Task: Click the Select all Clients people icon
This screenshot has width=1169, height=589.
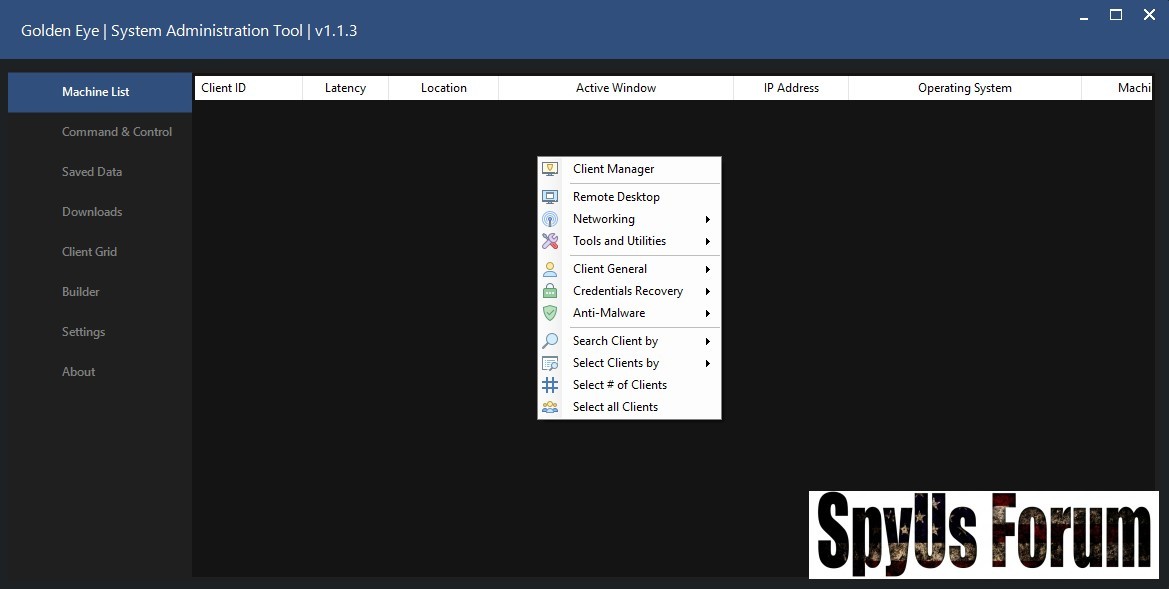Action: [x=550, y=407]
